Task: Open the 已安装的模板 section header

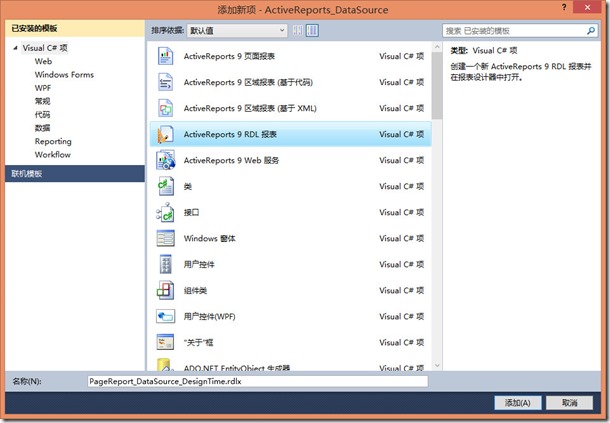Action: (75, 28)
